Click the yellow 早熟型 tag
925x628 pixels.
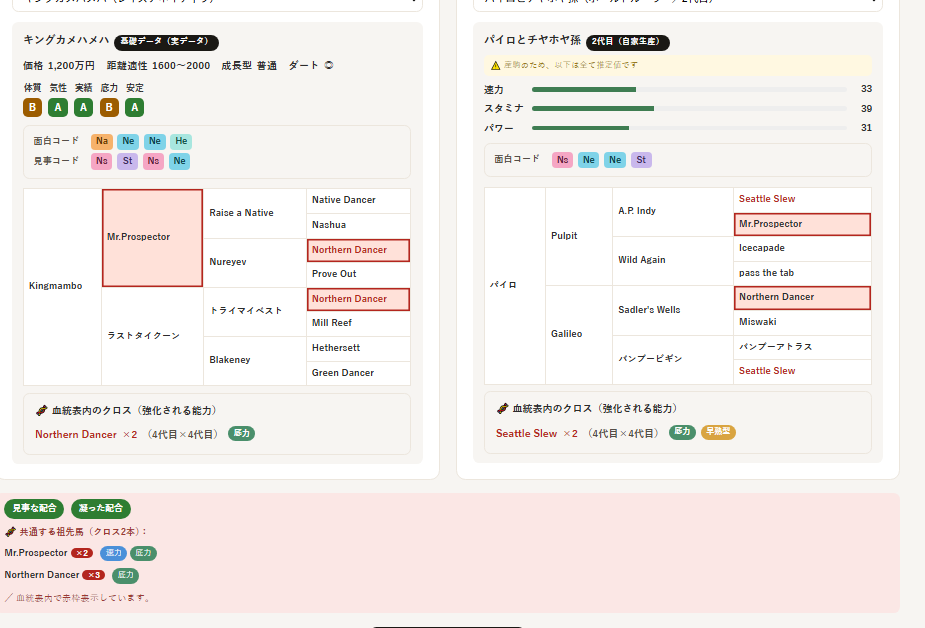point(718,432)
